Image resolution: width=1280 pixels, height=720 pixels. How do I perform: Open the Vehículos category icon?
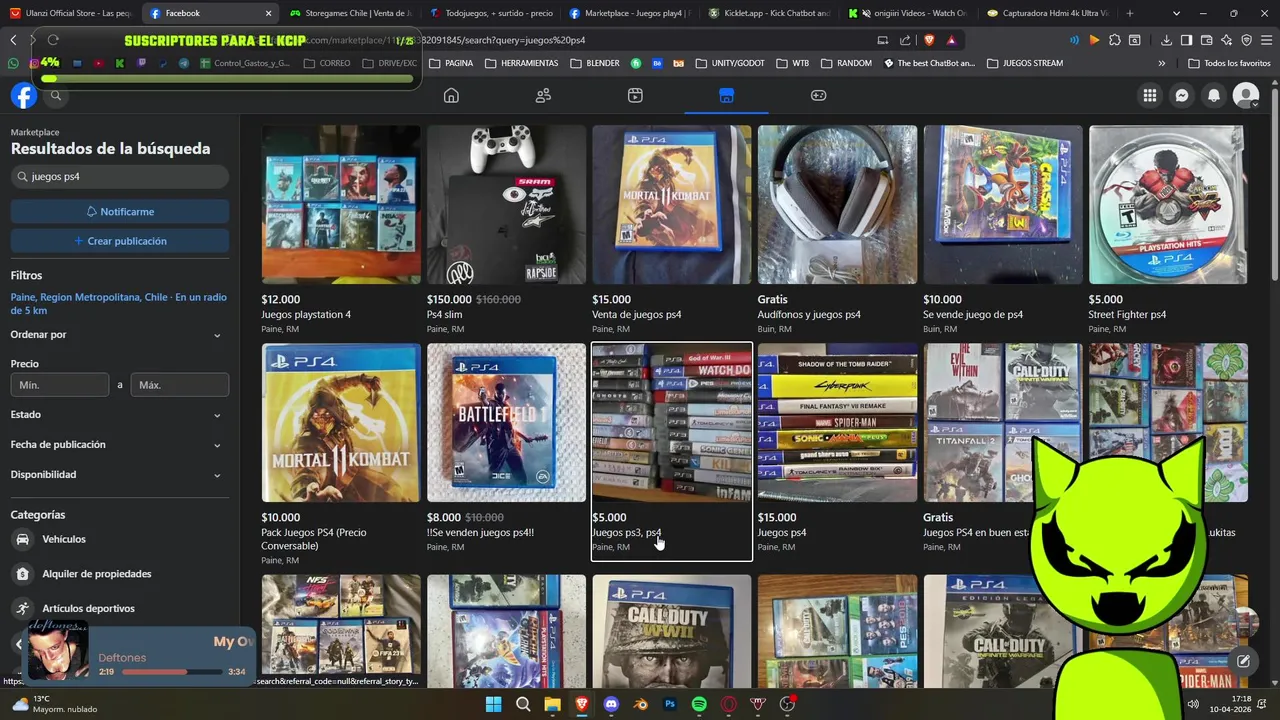click(22, 539)
